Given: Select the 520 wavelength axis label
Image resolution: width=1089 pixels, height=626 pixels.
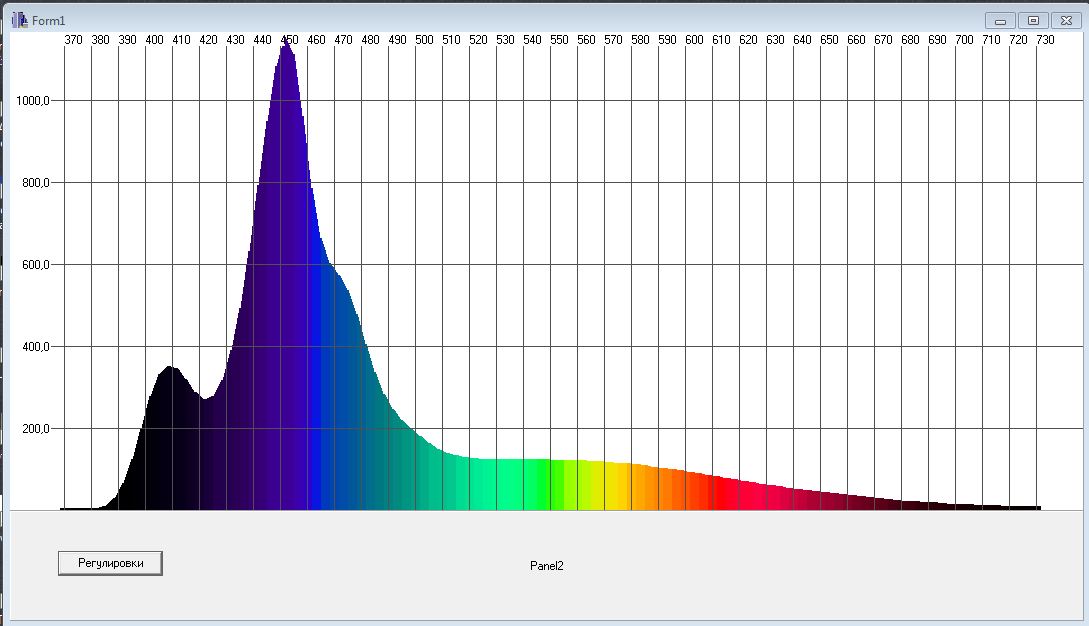Looking at the screenshot, I should tap(479, 40).
